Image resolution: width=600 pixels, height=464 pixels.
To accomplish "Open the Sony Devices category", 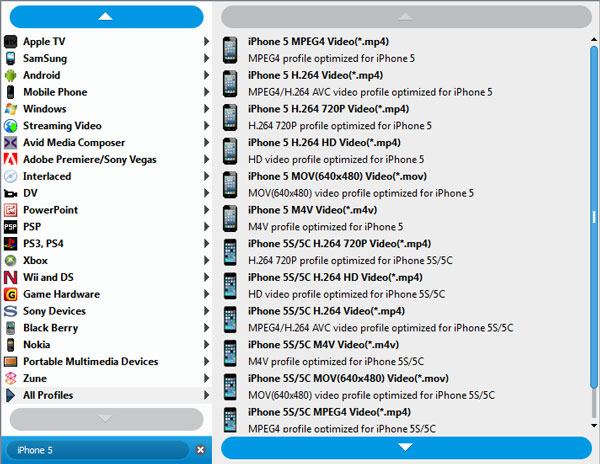I will pos(107,311).
